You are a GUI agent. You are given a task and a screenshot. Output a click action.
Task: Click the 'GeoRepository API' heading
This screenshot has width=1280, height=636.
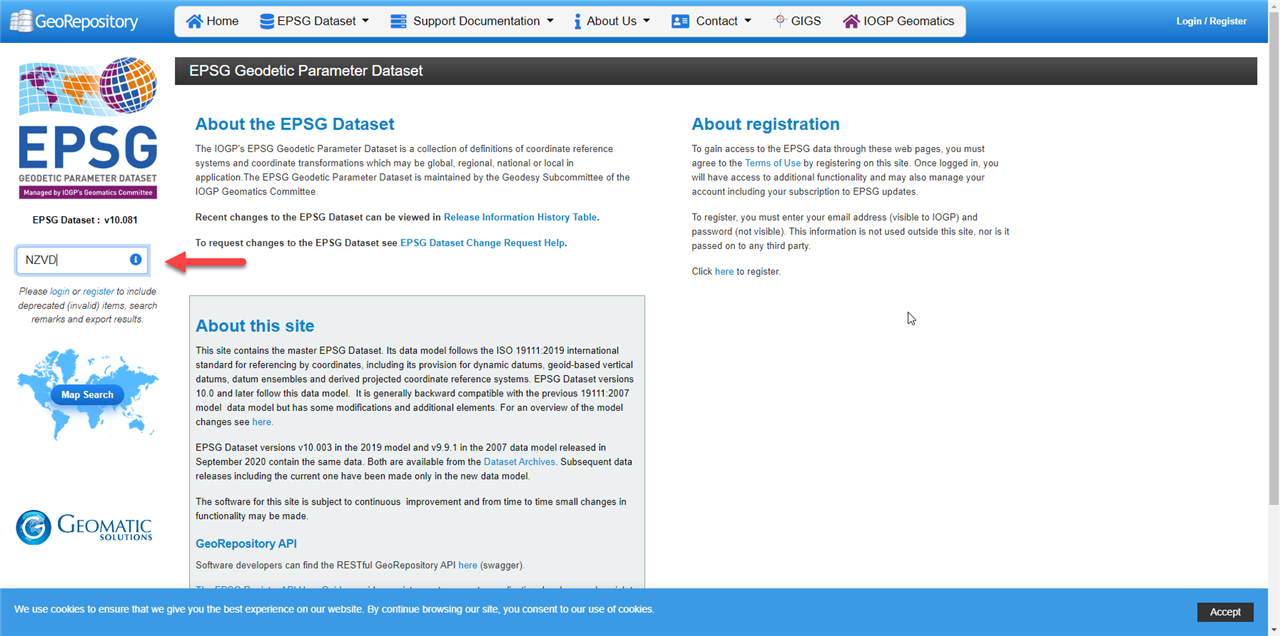246,544
